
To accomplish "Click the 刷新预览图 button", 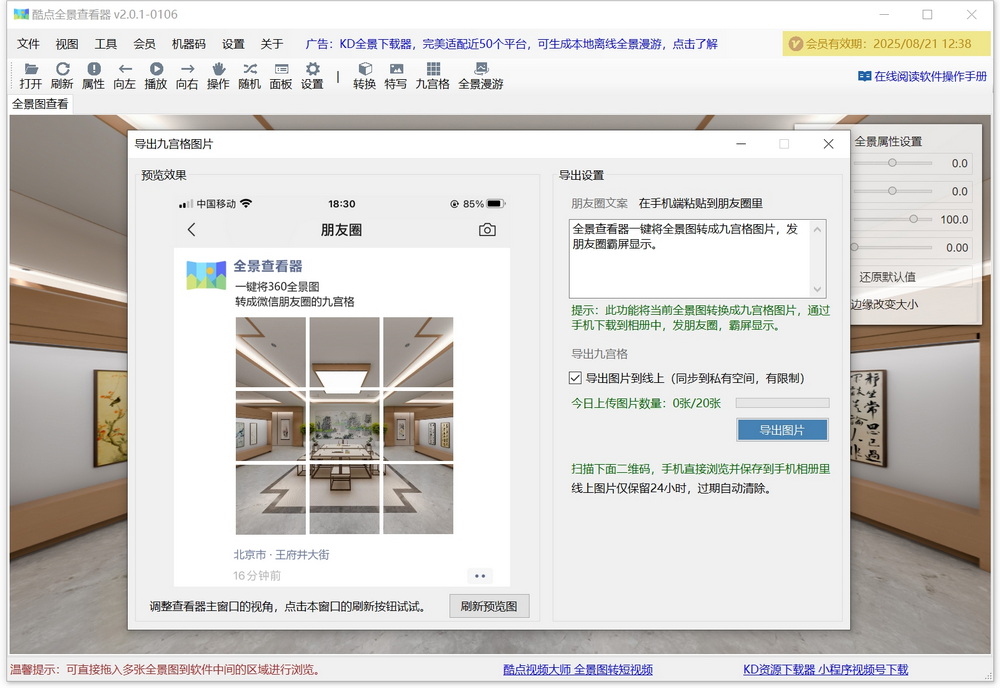I will 489,606.
